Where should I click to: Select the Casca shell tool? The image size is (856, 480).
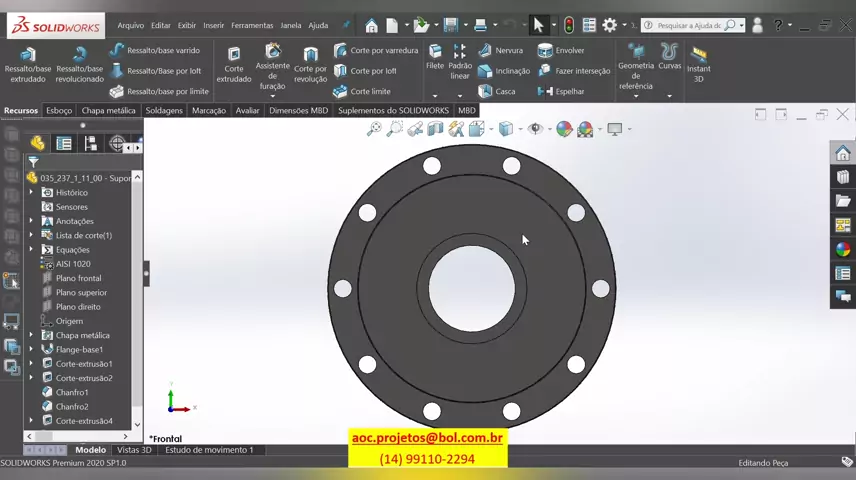pos(497,91)
